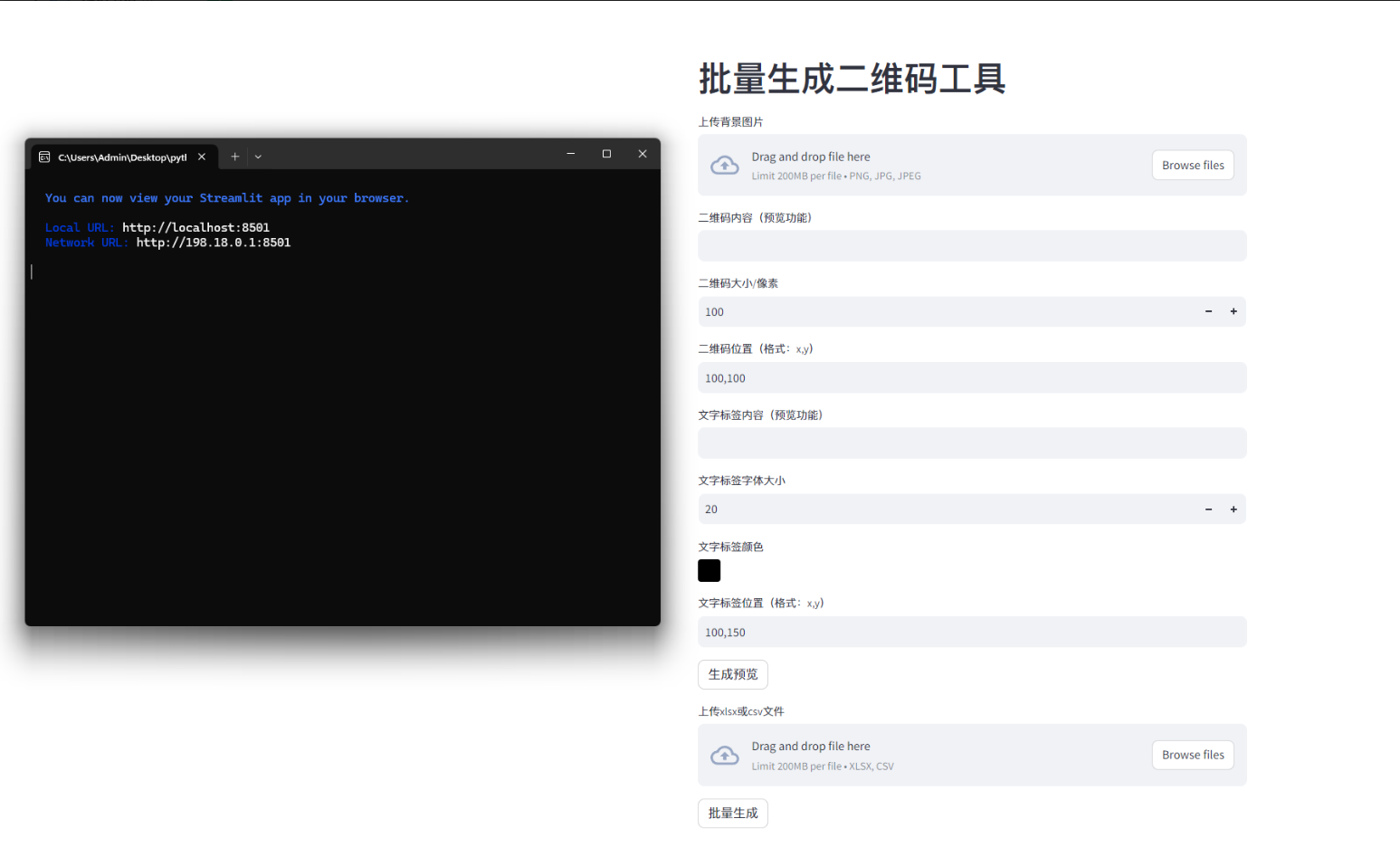Viewport: 1400px width, 857px height.
Task: Click the 二维码内容 text input field
Action: [x=971, y=245]
